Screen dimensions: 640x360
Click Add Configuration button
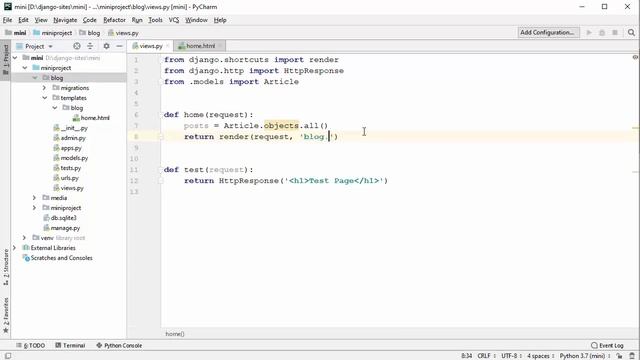(x=548, y=33)
